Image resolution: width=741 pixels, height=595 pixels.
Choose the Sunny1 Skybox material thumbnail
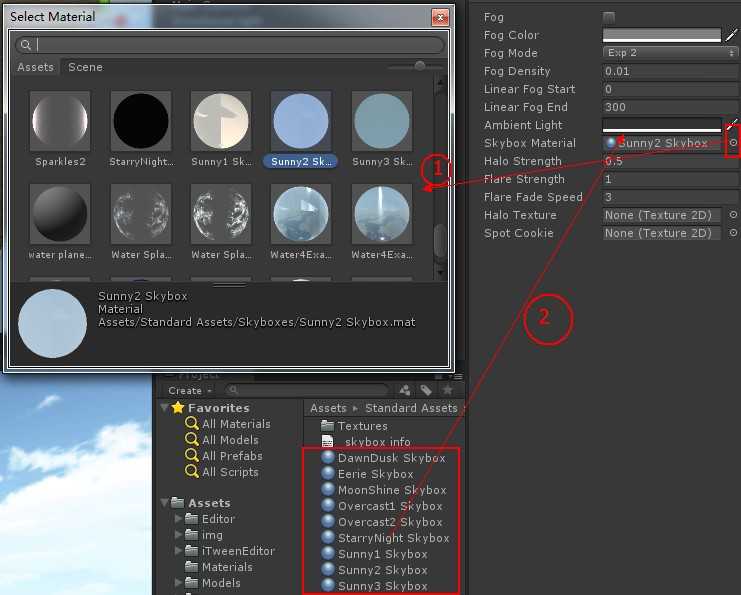pos(221,121)
